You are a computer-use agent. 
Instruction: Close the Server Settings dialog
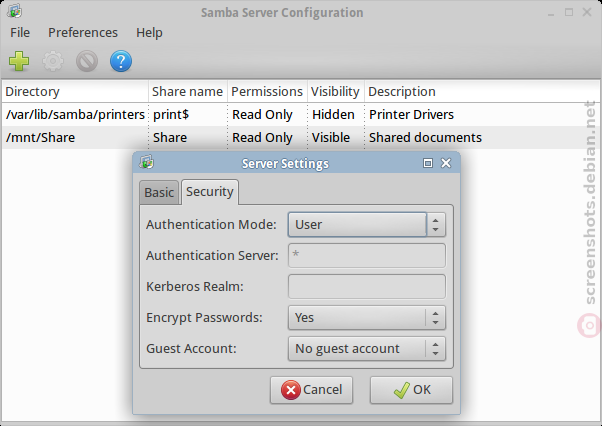pyautogui.click(x=446, y=163)
